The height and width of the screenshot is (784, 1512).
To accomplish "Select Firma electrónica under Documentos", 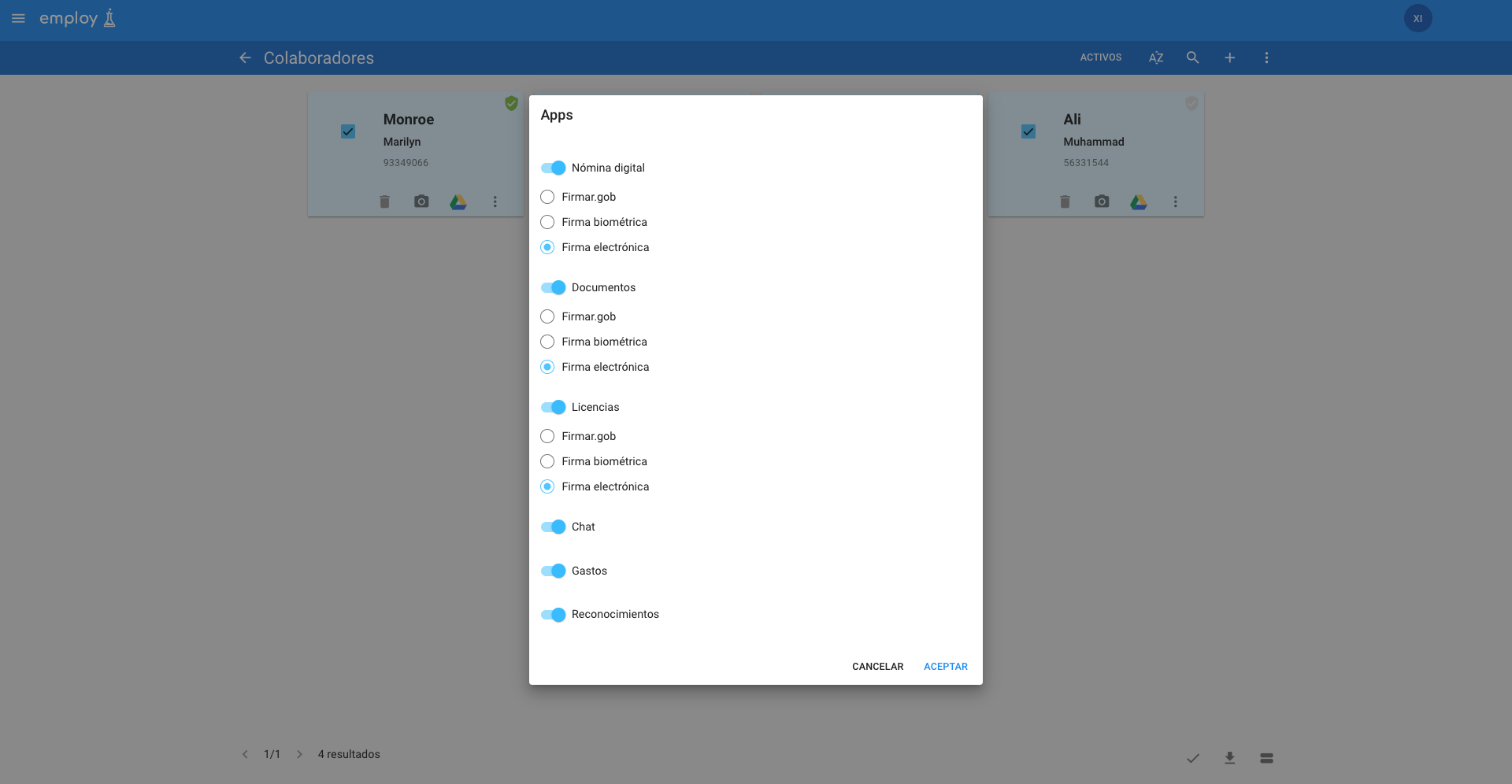I will coord(547,367).
